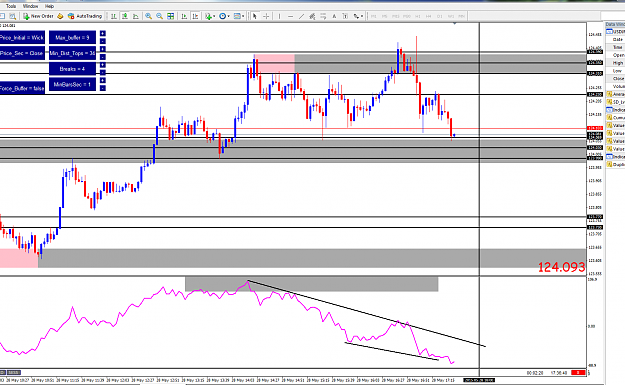The image size is (625, 385).
Task: Switch chart to candlestick style
Action: click(125, 16)
